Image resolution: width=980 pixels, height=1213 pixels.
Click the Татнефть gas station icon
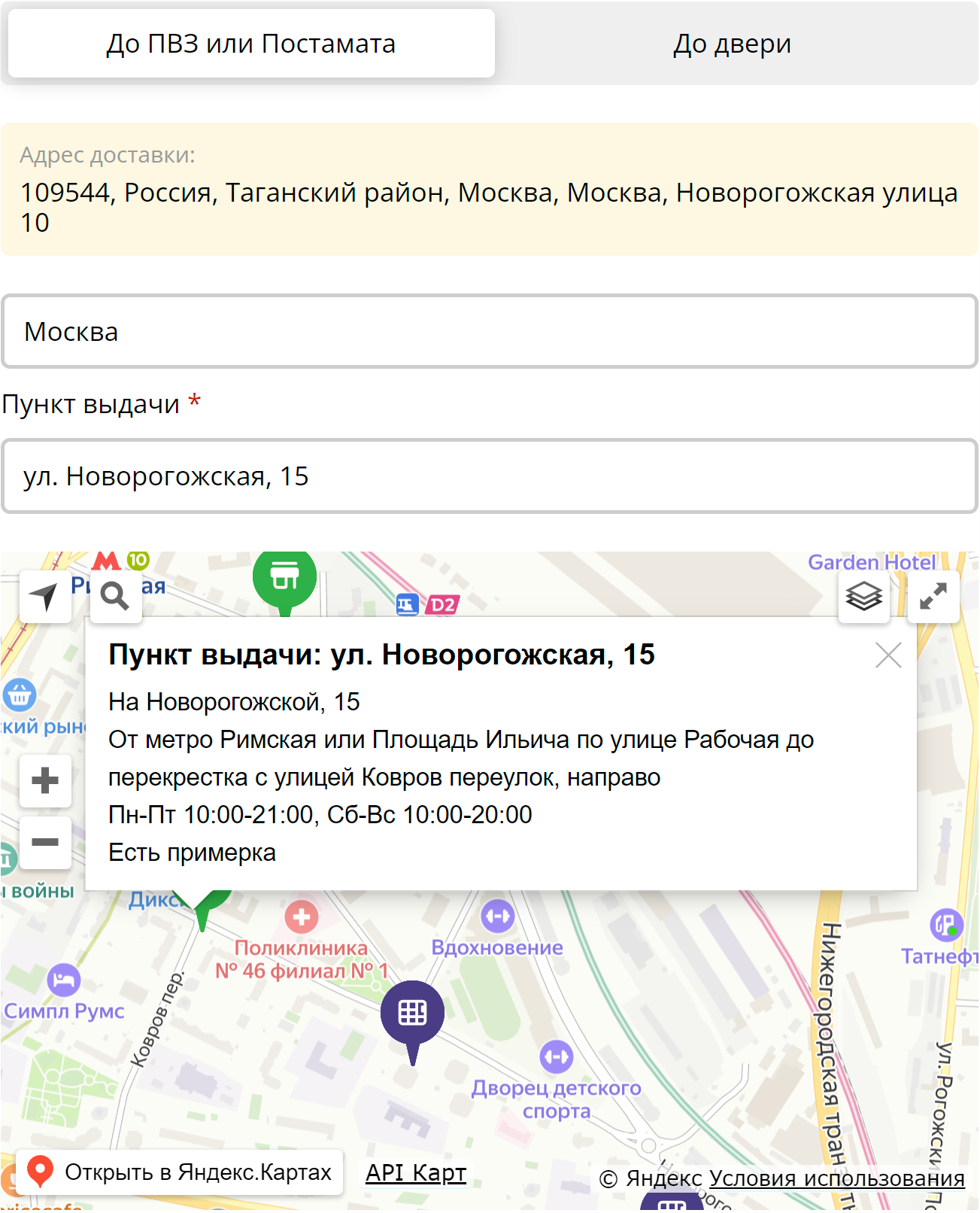click(946, 925)
